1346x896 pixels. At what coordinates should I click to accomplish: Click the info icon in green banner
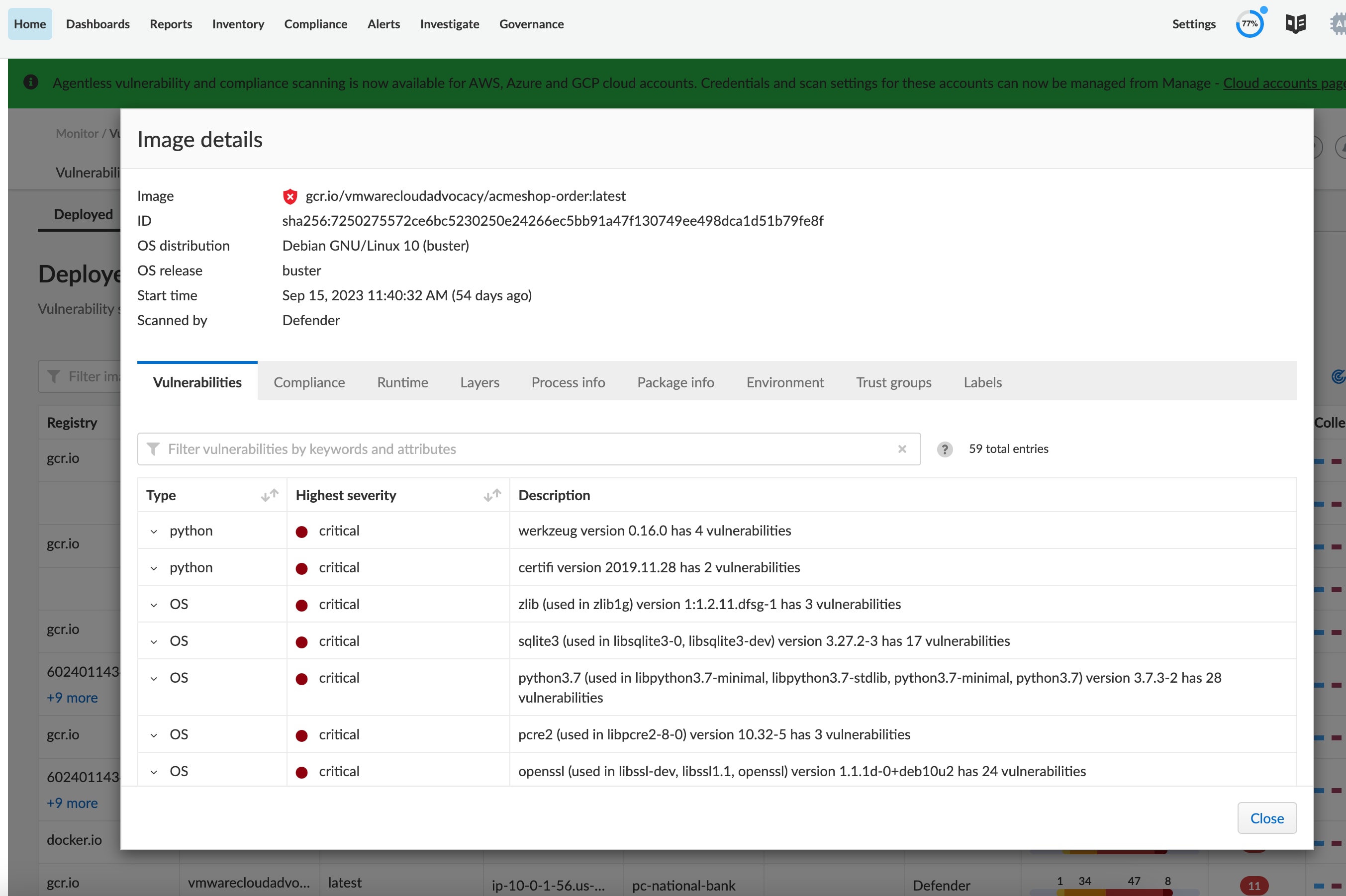(x=31, y=83)
